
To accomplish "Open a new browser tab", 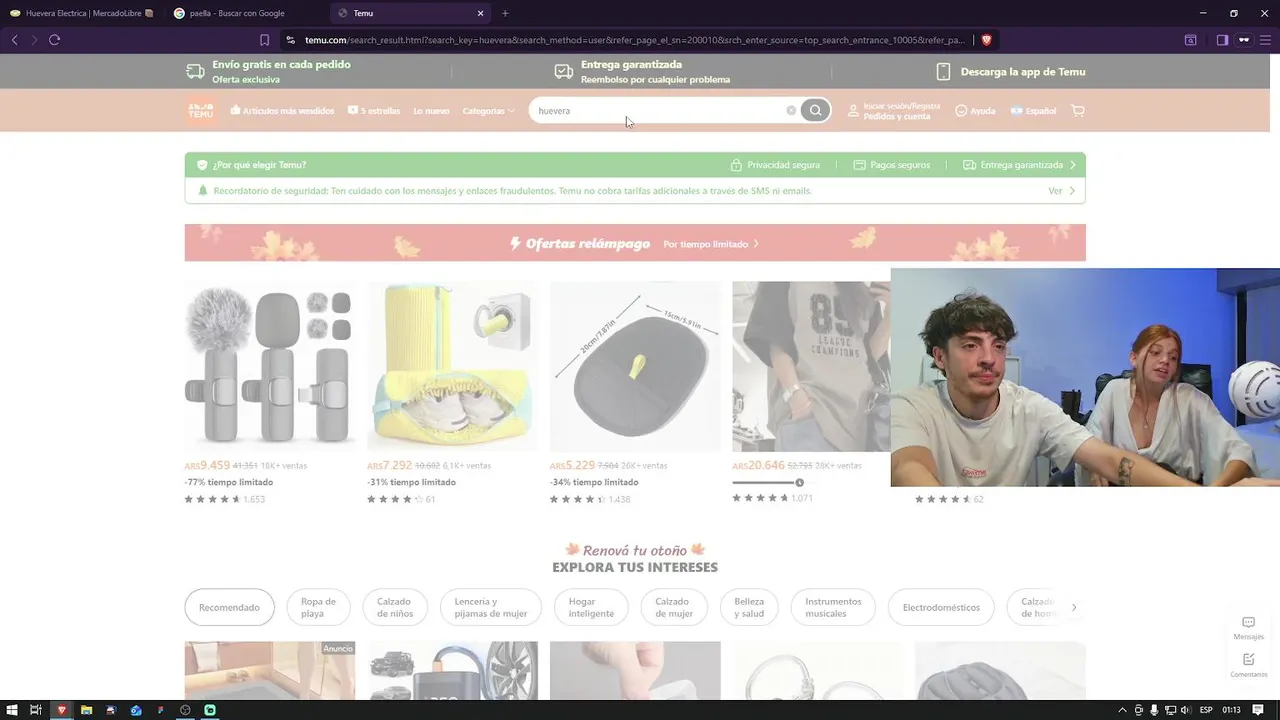I will [x=505, y=13].
